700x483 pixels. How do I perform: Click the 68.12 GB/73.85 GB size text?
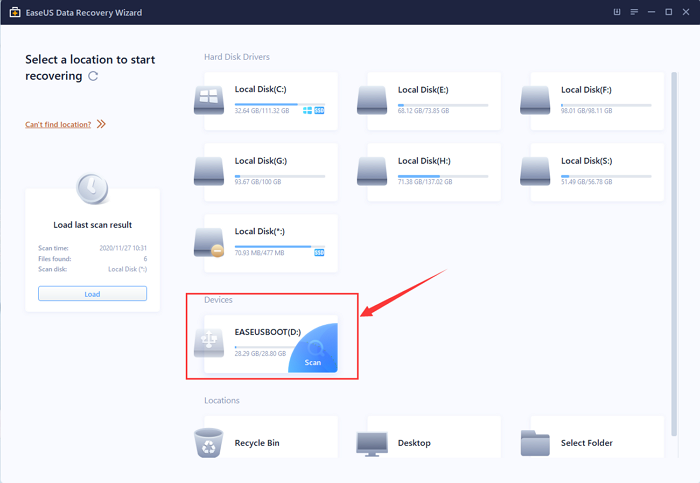pos(423,111)
